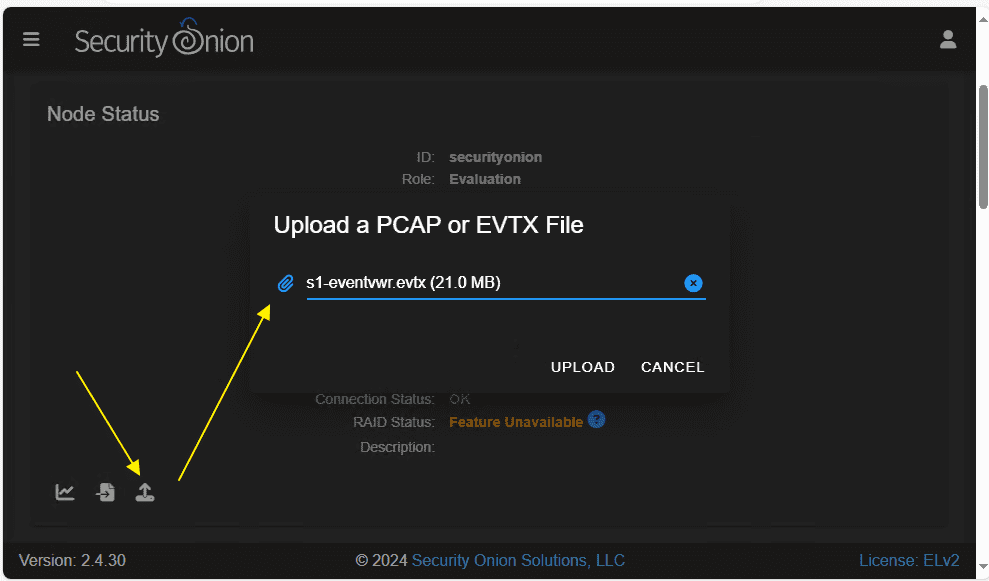Viewport: 989px width, 581px height.
Task: Click the Node Status heading
Action: 102,114
